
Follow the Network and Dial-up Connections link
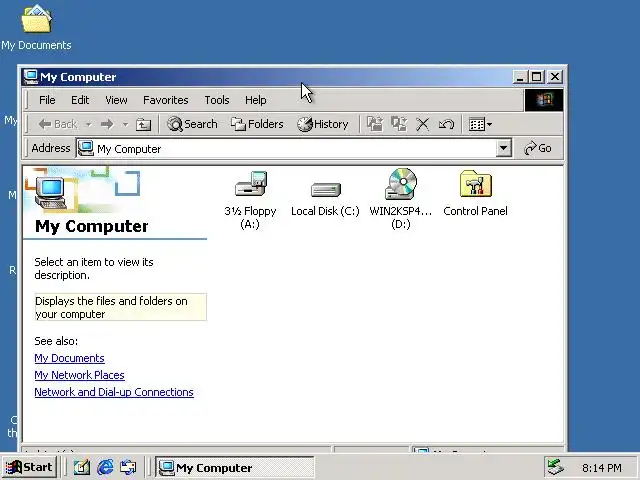pos(114,392)
